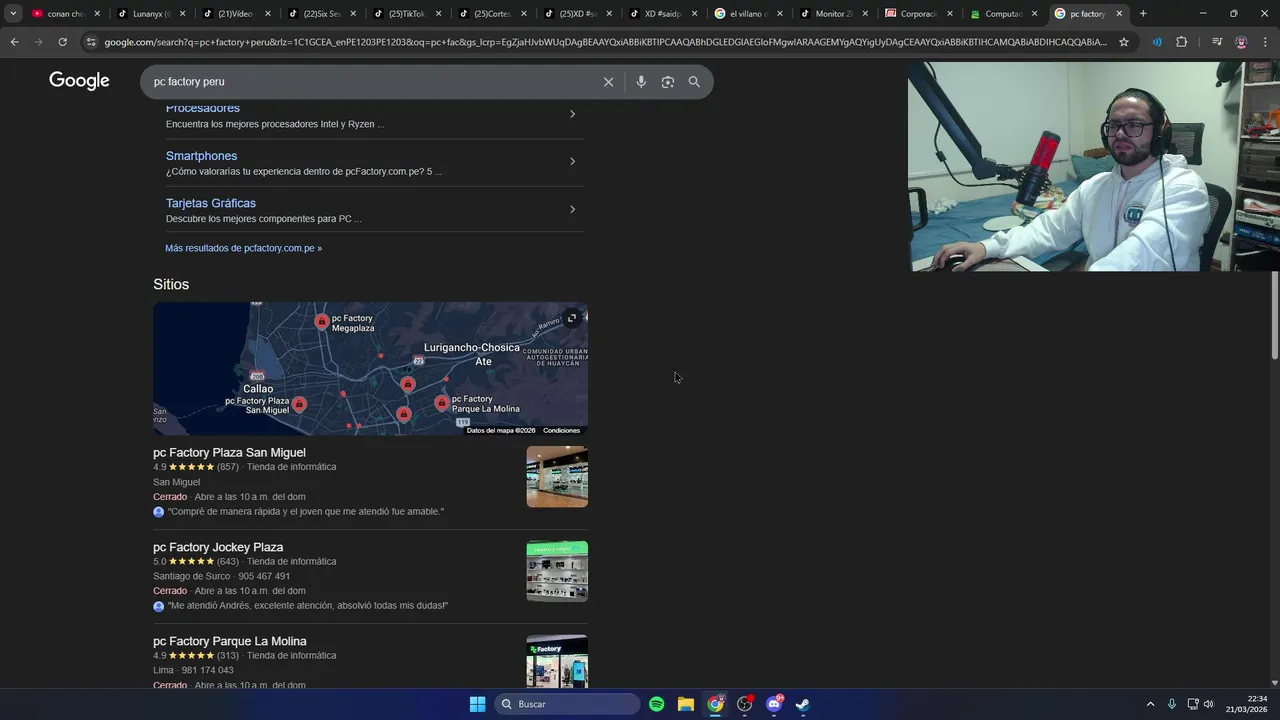Open the Tarjetas Gráficas link

211,203
